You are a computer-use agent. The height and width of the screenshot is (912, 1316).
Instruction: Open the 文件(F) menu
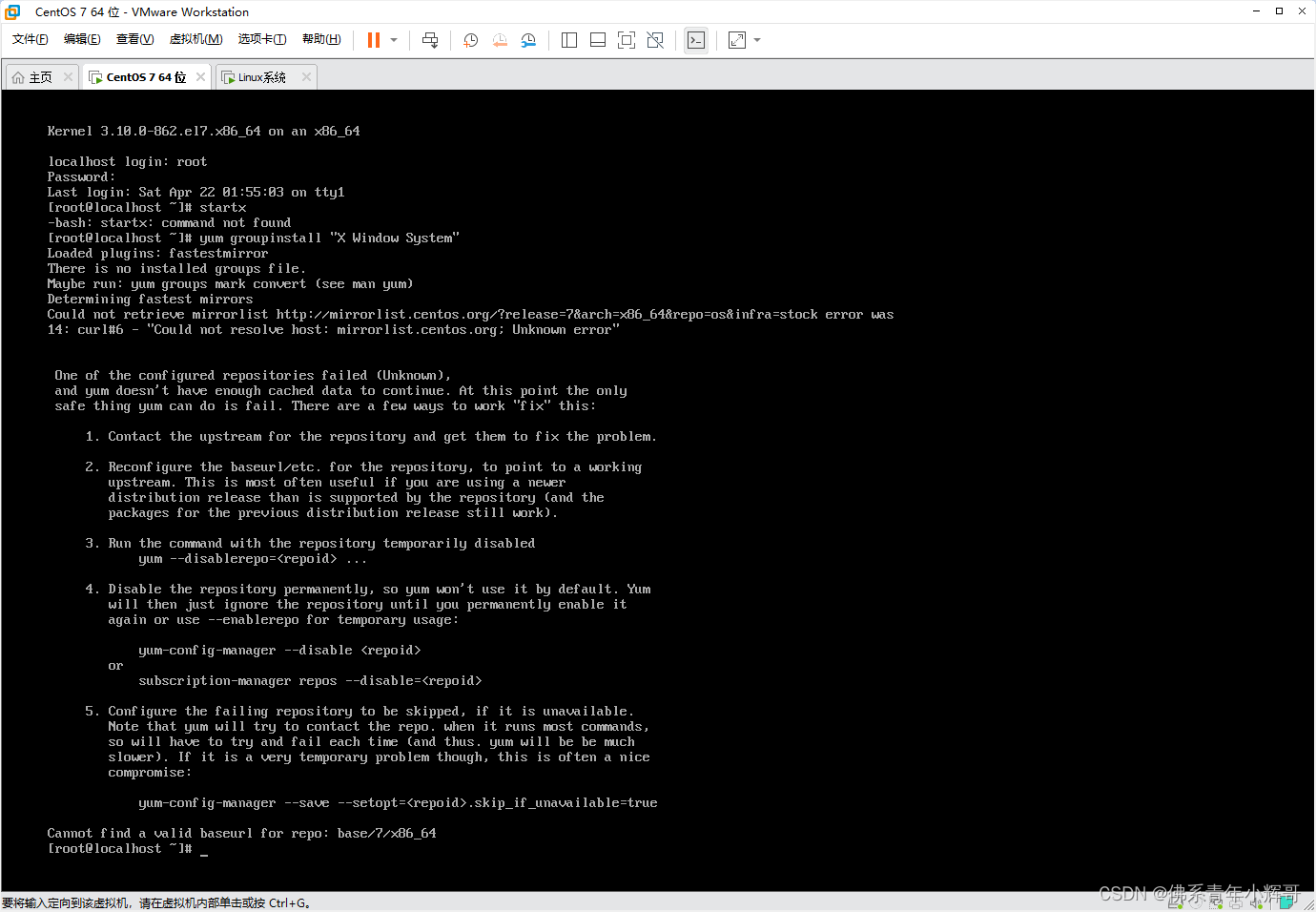click(30, 39)
